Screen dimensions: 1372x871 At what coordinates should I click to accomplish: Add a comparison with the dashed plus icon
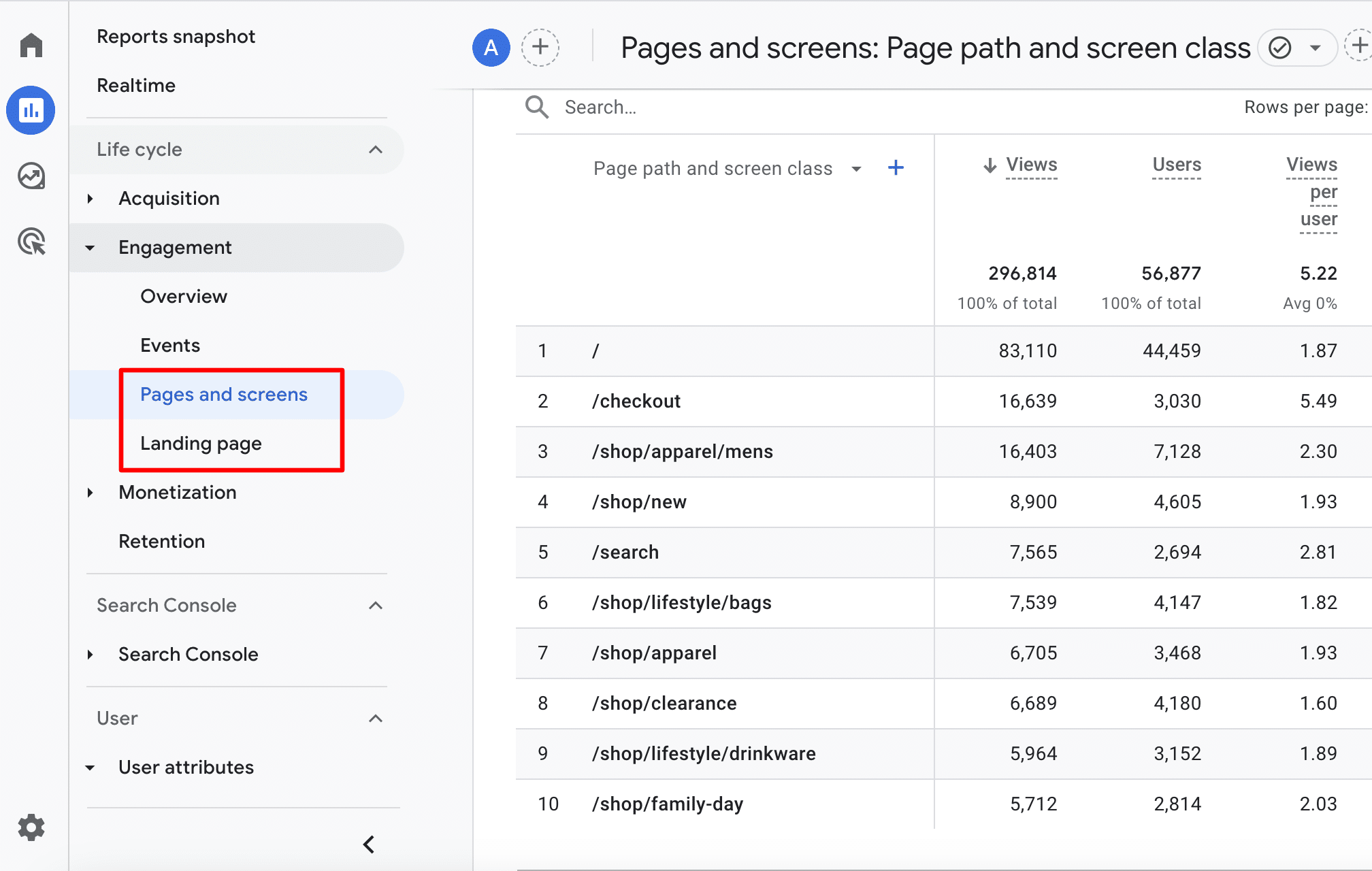click(x=540, y=48)
